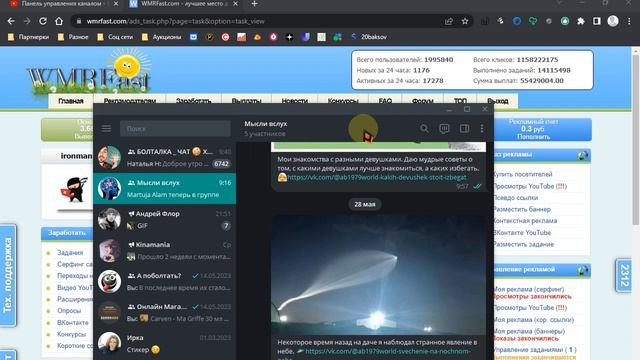Open Андрей Флор channel chat
Image resolution: width=640 pixels, height=360 pixels.
coord(164,220)
